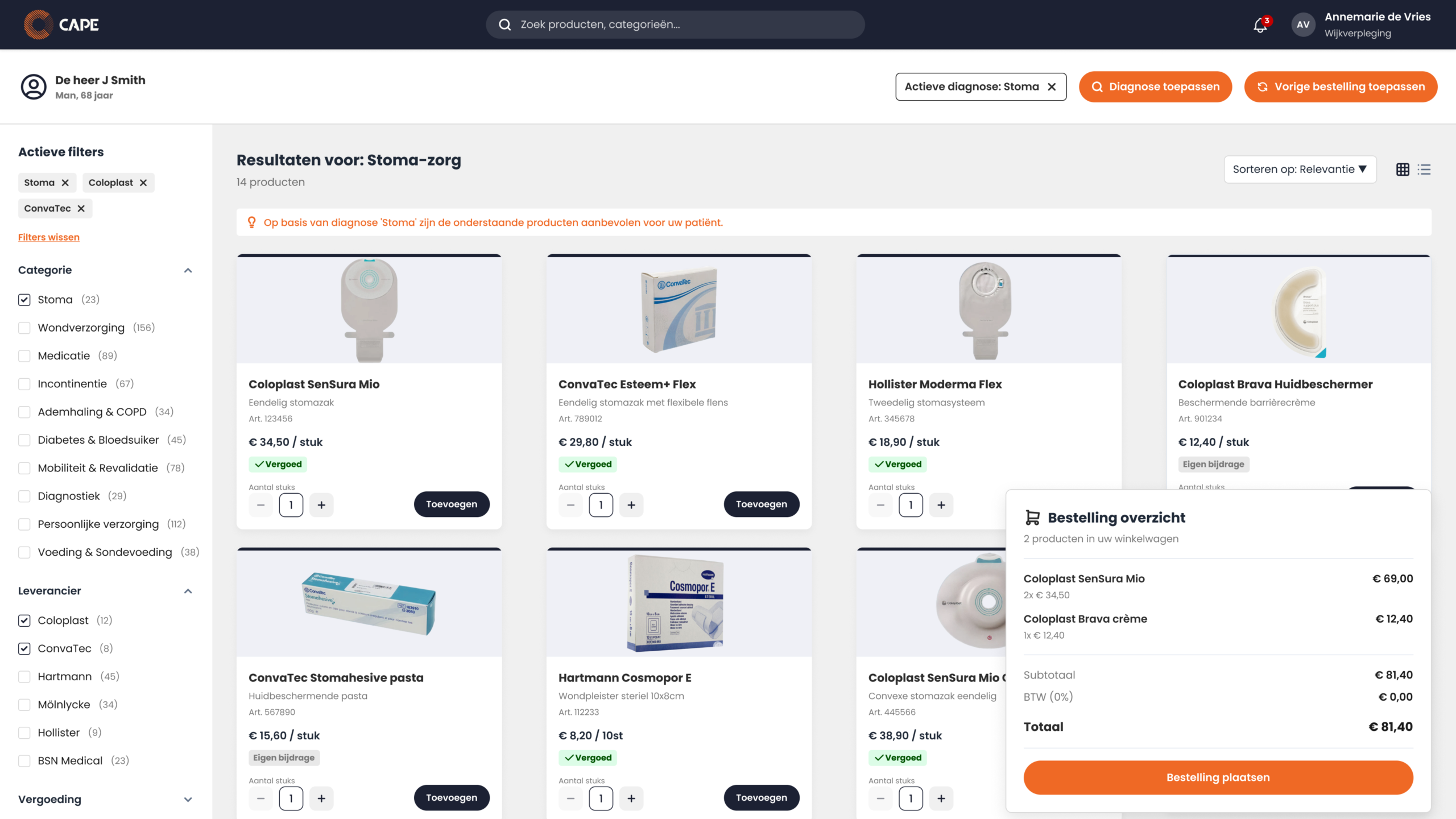This screenshot has width=1456, height=819.
Task: Click the shopping cart icon in Bestelling overzicht
Action: tap(1032, 518)
